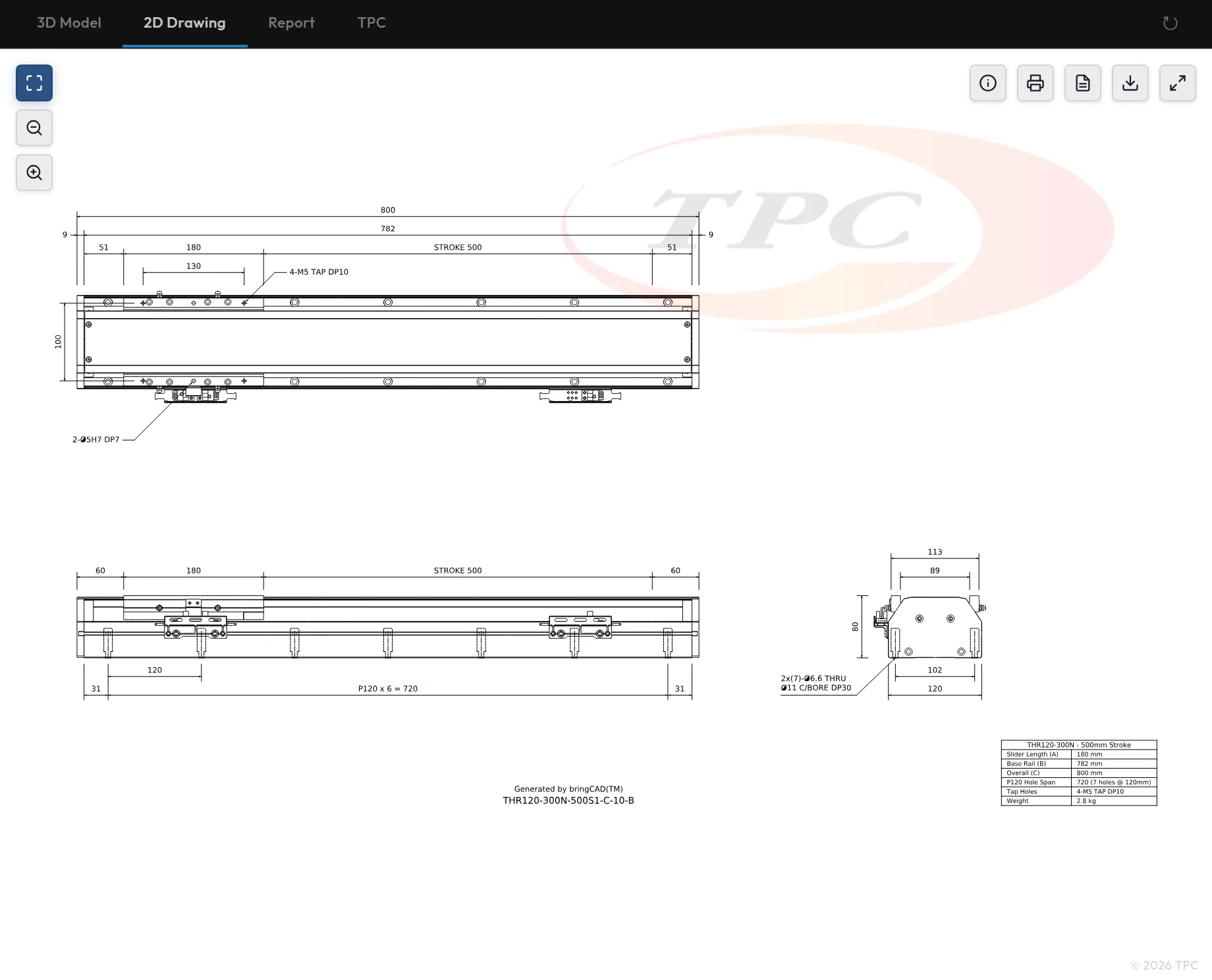Switch to the 3D Model tab
The width and height of the screenshot is (1212, 980).
69,23
